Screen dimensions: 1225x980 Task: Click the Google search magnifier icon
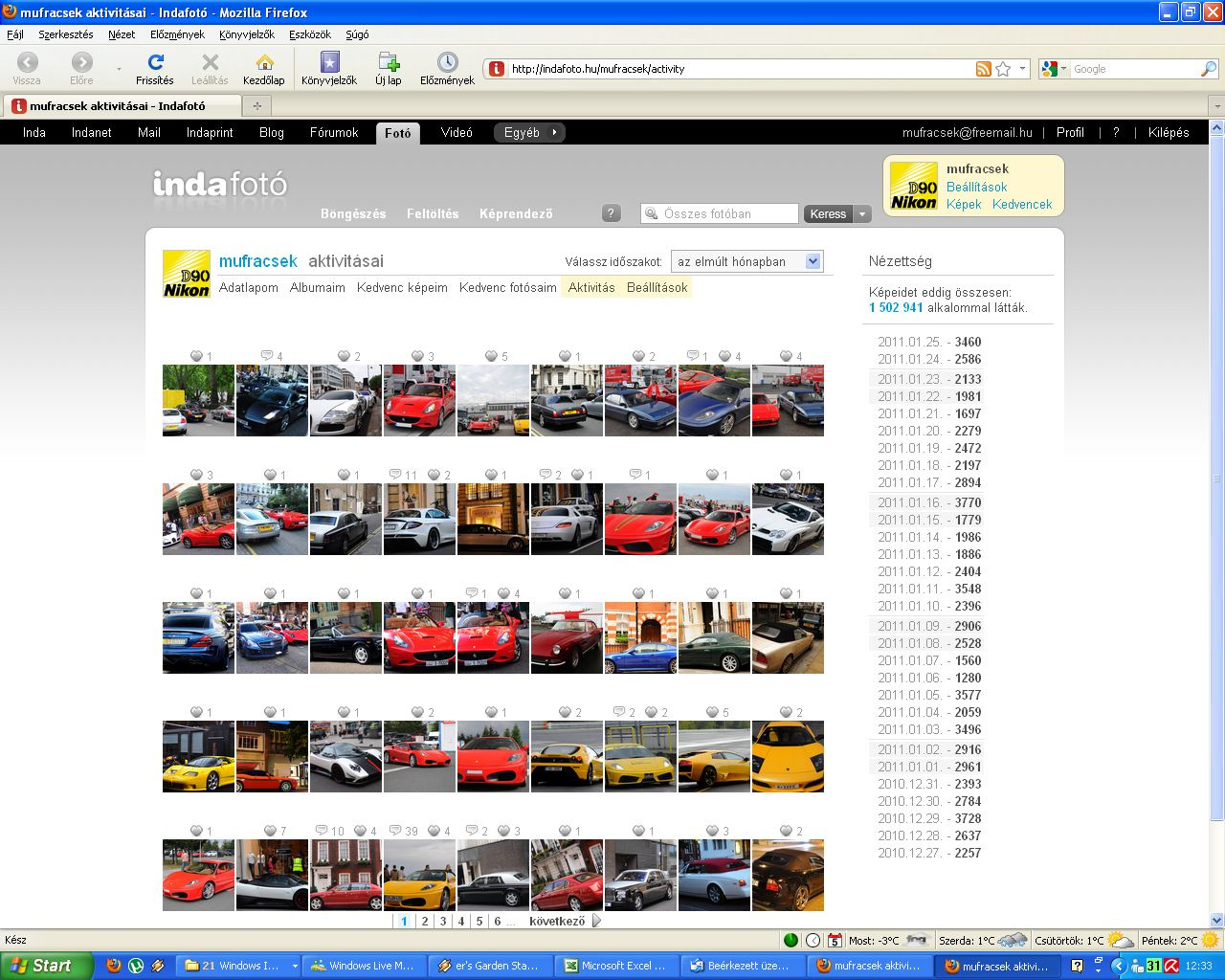click(1209, 69)
